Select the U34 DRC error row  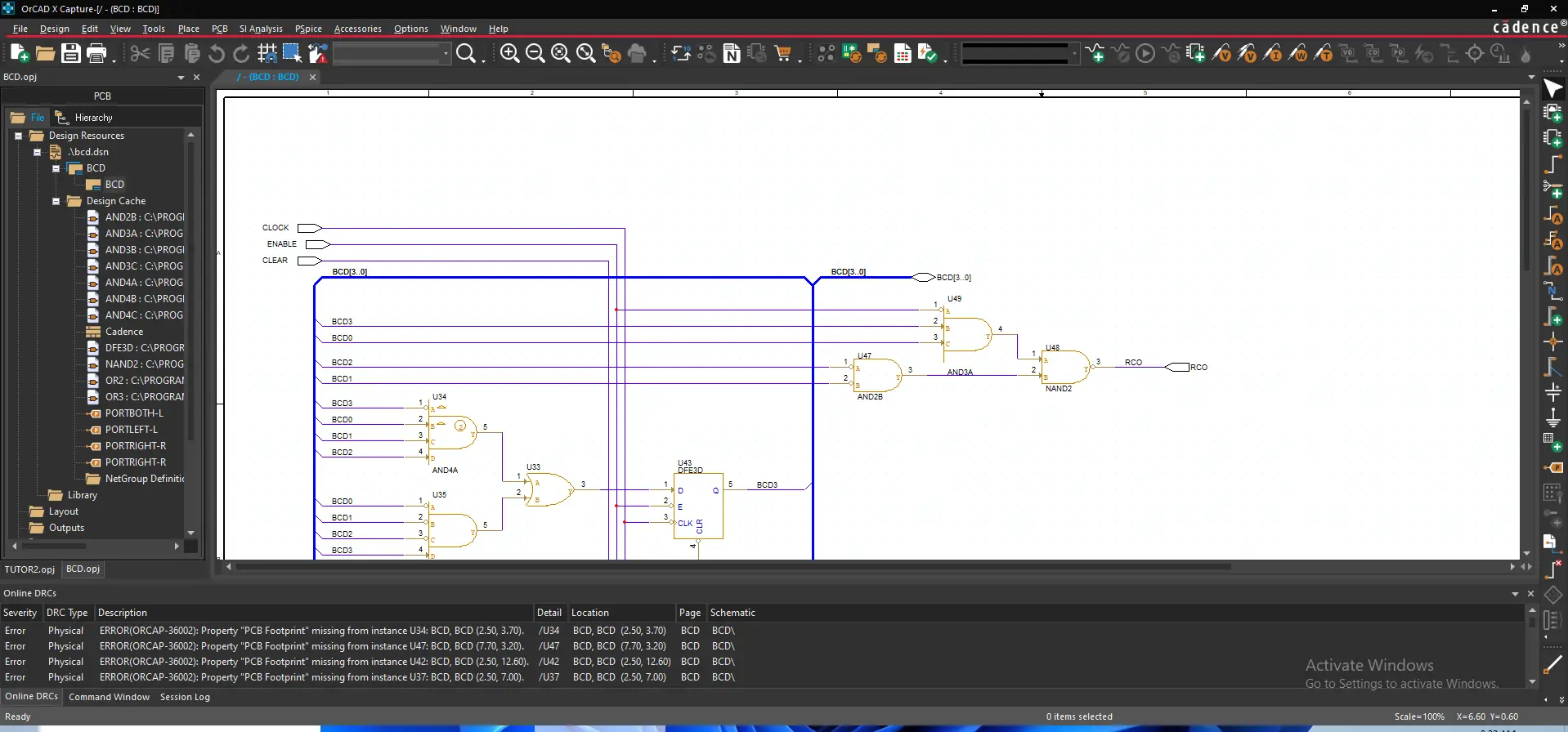coord(311,631)
